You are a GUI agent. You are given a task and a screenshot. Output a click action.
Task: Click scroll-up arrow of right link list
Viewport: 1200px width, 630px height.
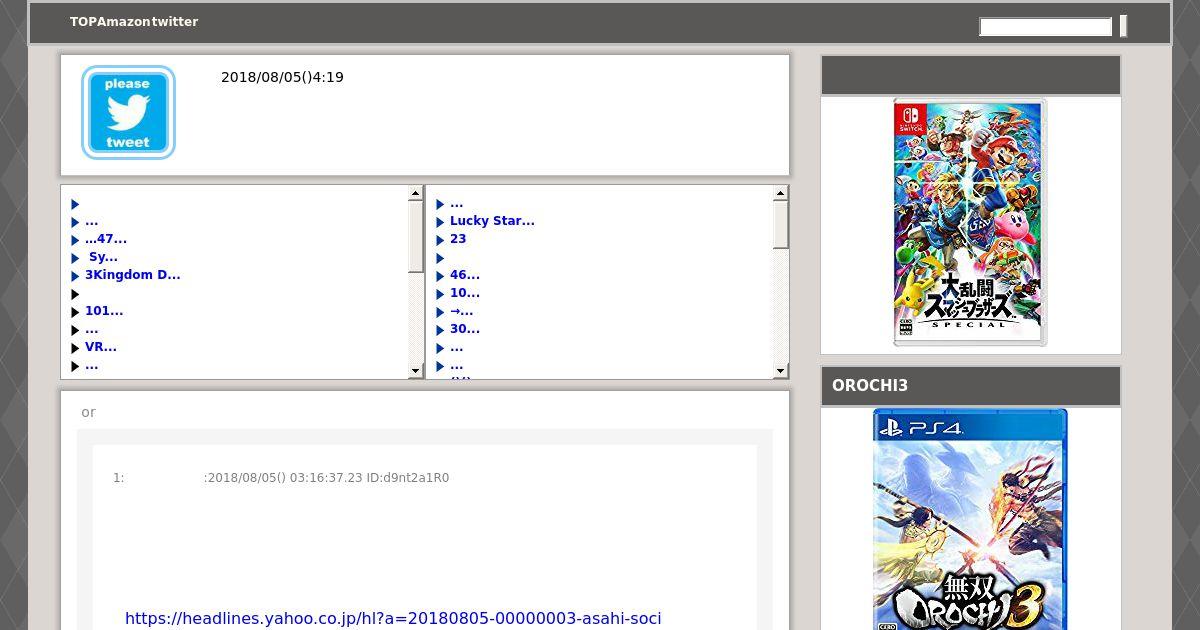click(x=781, y=194)
